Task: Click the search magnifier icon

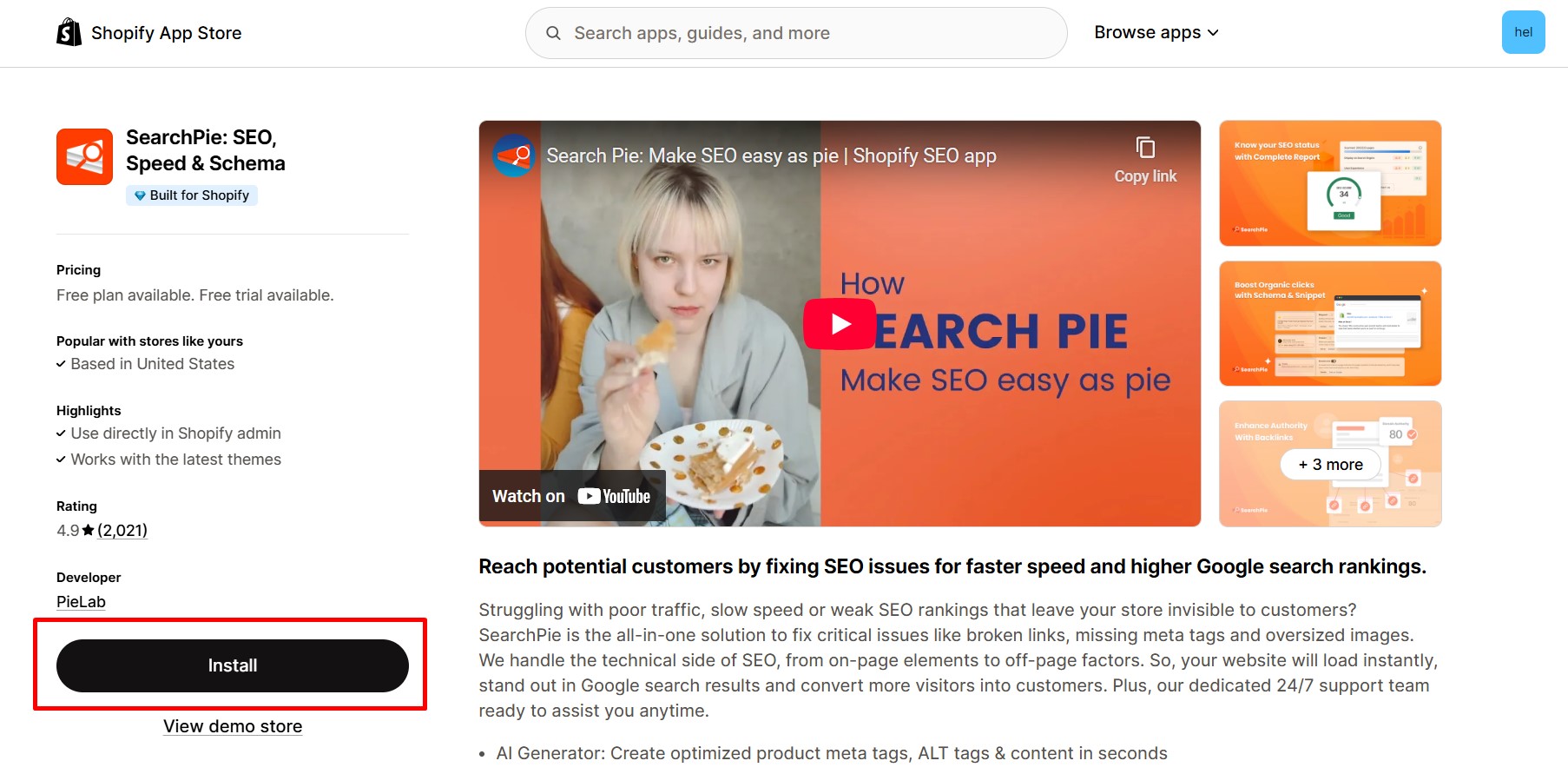Action: tap(553, 33)
